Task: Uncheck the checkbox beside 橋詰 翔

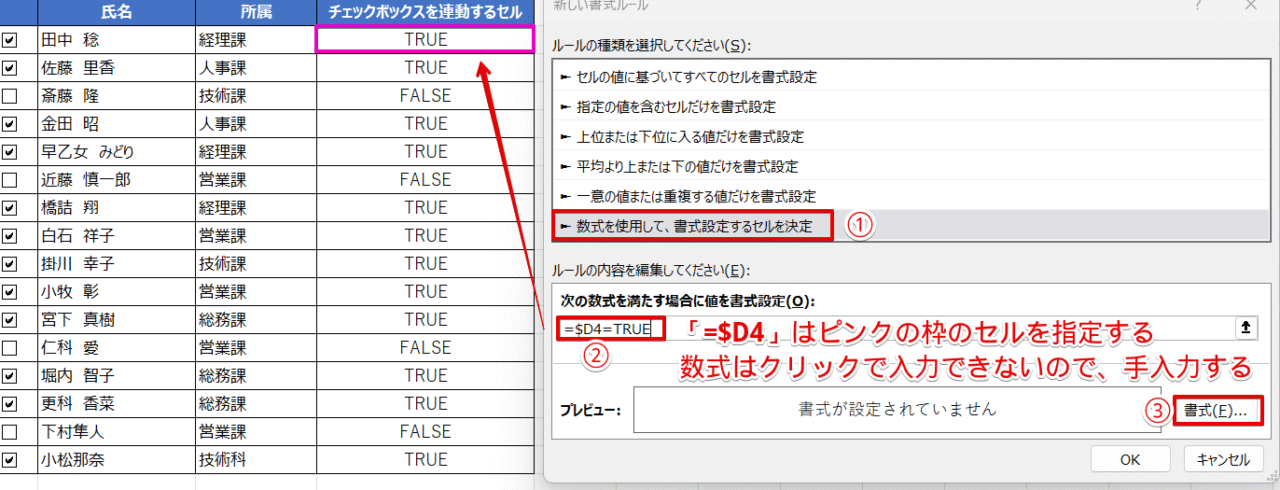Action: (10, 209)
